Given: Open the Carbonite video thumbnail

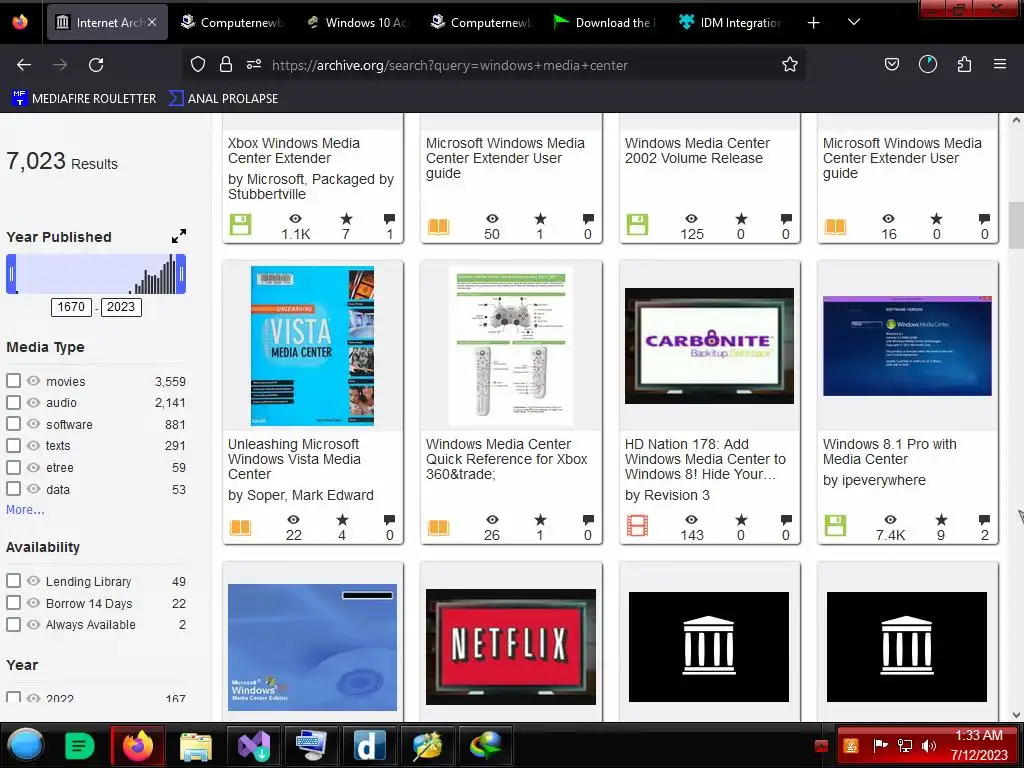Looking at the screenshot, I should 709,345.
